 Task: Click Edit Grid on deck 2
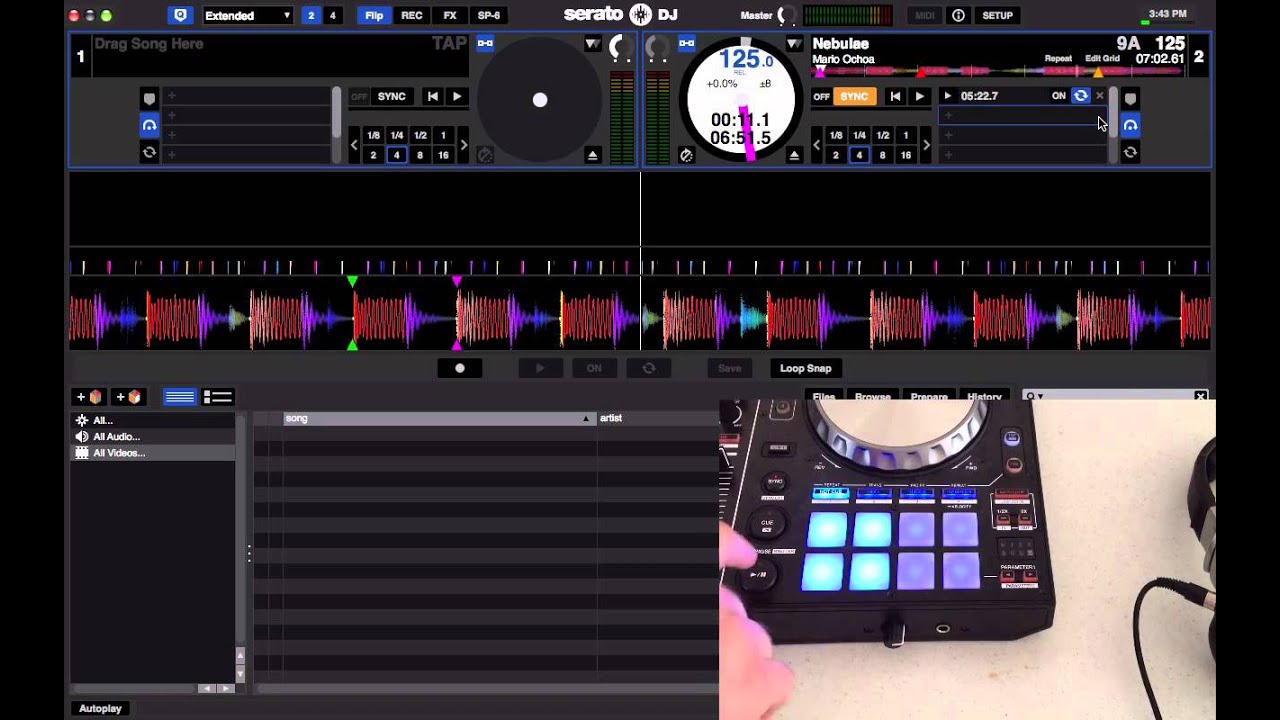(x=1103, y=59)
